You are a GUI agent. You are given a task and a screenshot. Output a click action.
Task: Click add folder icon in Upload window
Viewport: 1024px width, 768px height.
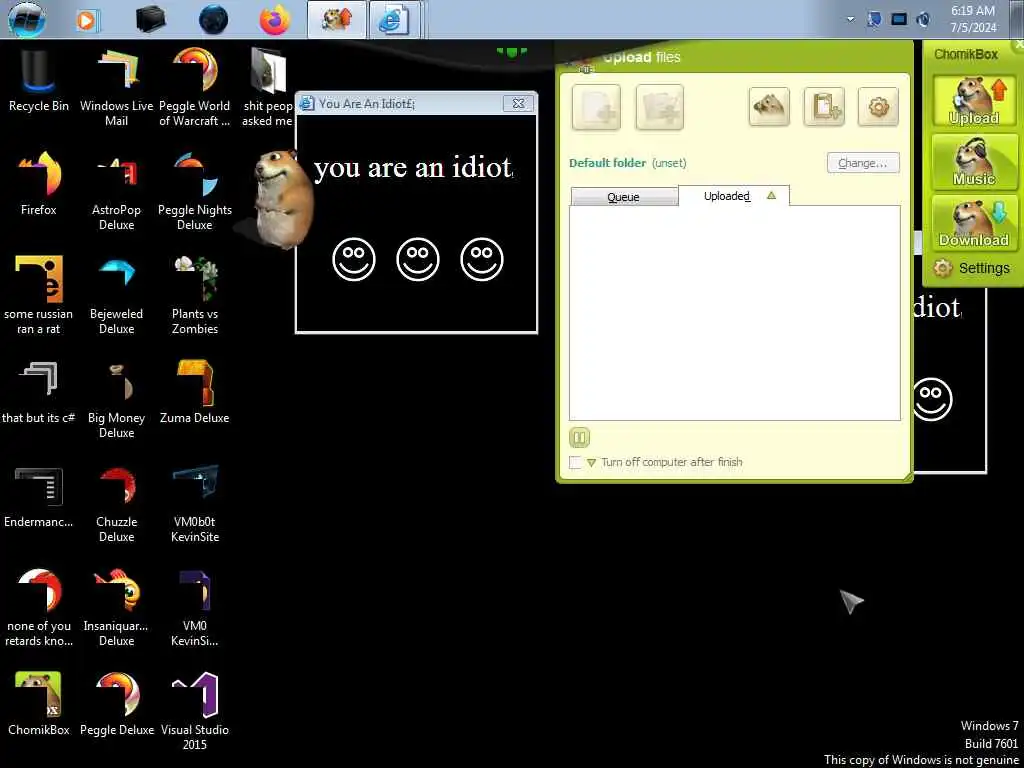(x=660, y=107)
